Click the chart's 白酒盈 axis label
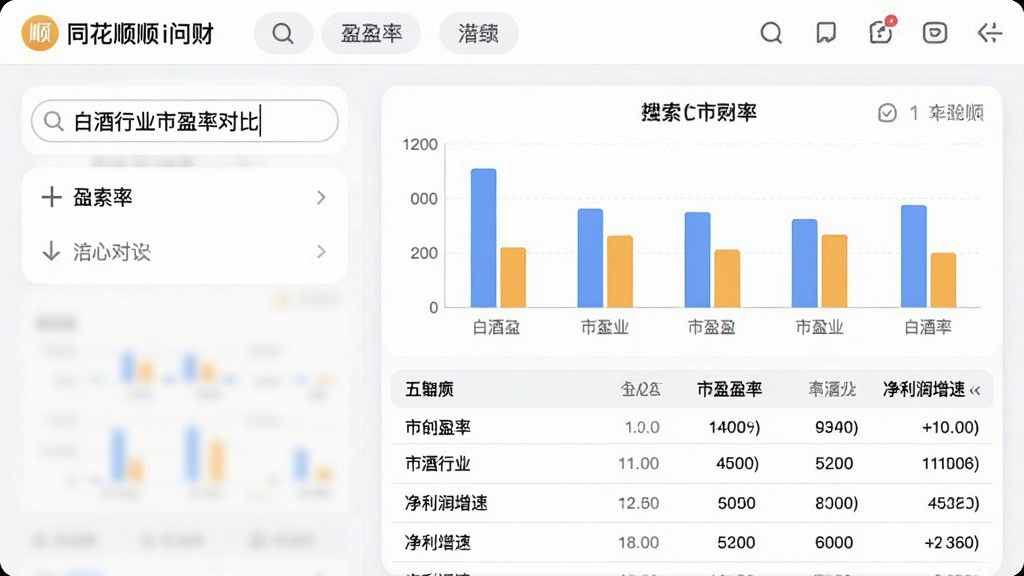Viewport: 1024px width, 576px height. [x=496, y=327]
